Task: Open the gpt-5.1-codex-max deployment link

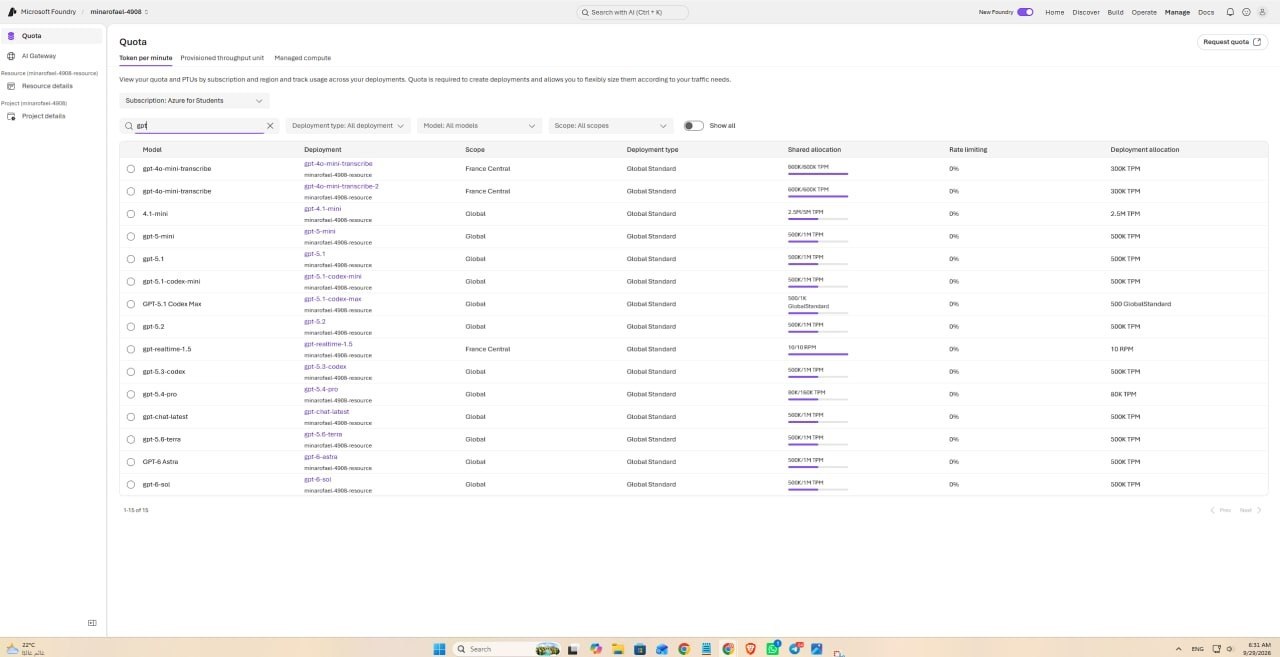Action: pyautogui.click(x=333, y=299)
